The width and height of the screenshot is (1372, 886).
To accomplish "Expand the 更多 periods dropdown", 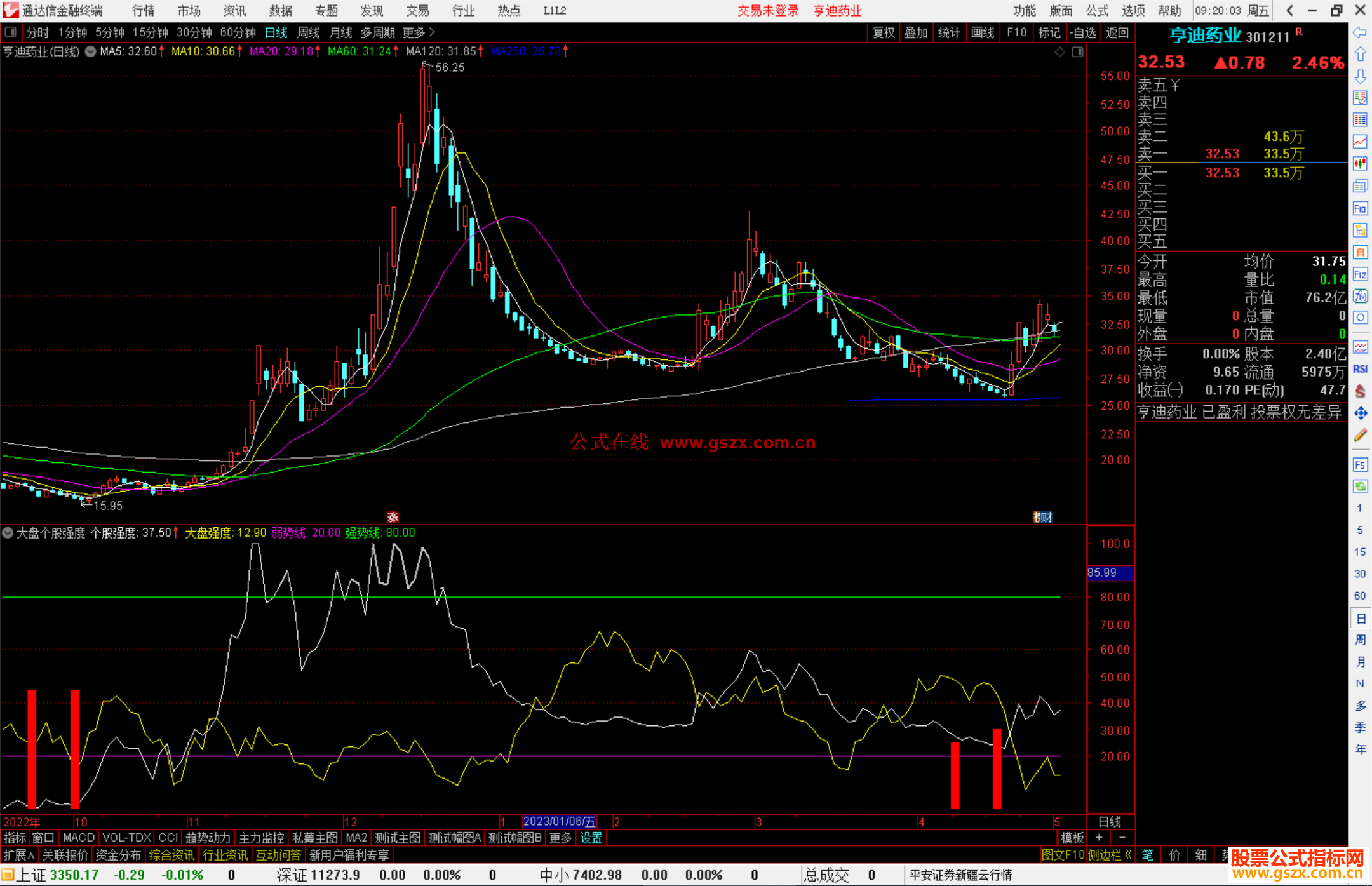I will pos(419,32).
